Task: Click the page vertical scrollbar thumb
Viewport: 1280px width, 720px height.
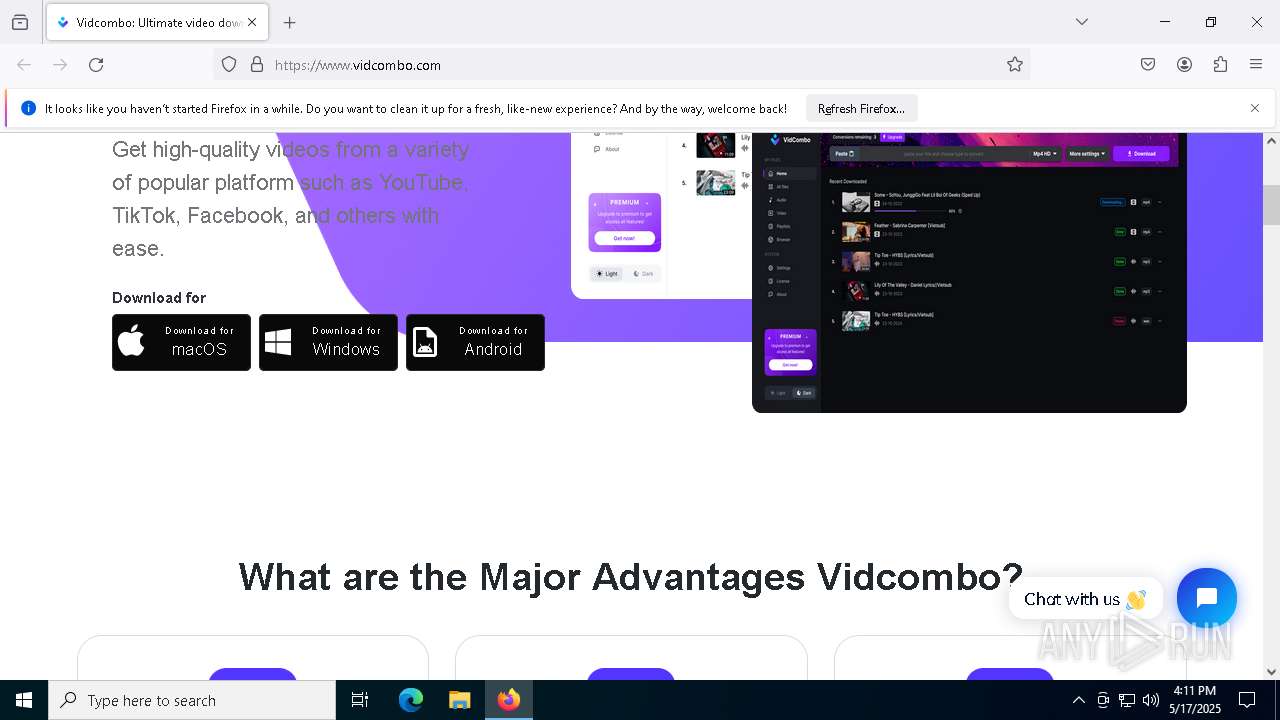Action: pyautogui.click(x=1271, y=205)
